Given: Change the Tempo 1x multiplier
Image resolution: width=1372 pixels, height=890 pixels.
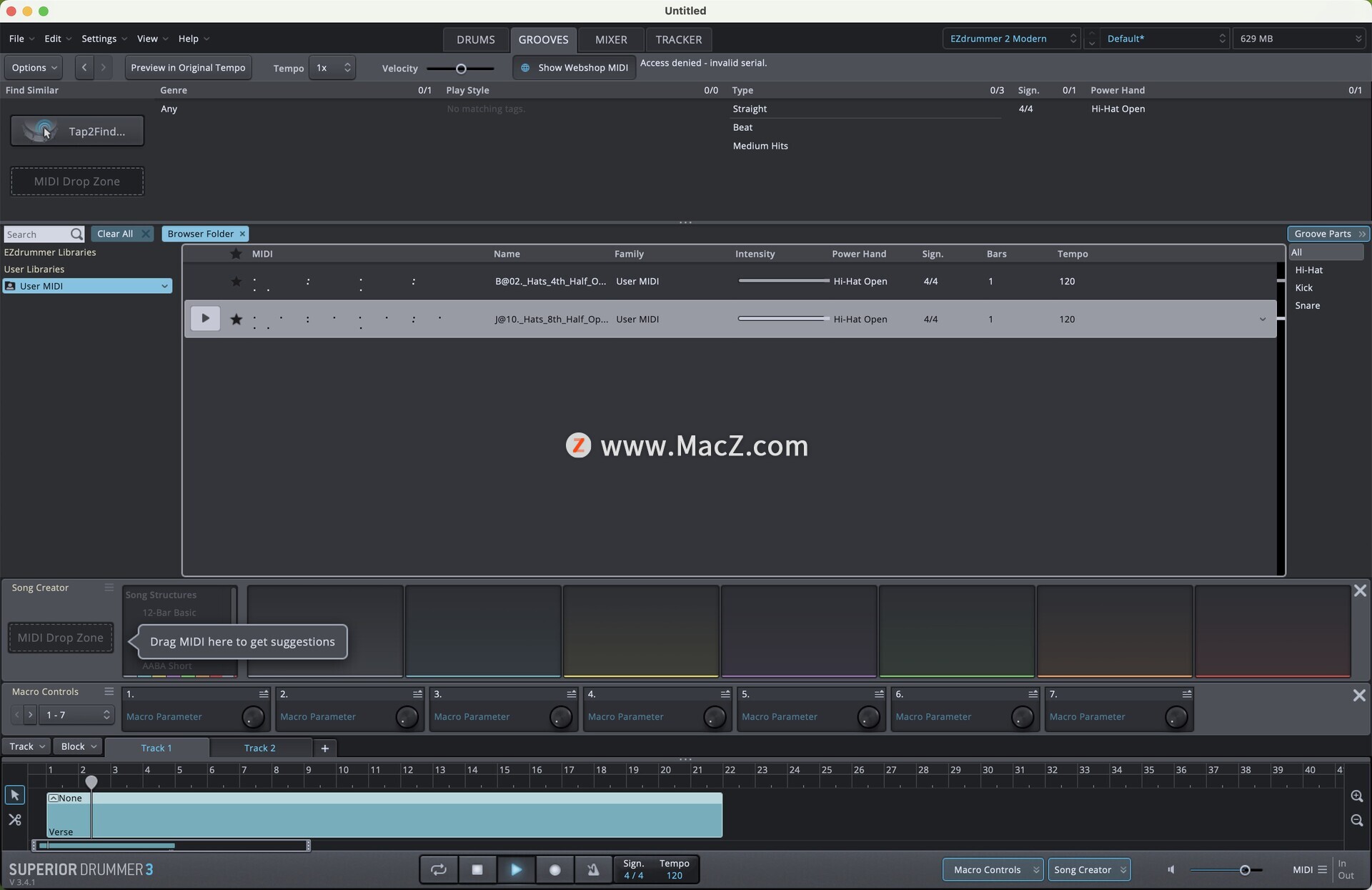Looking at the screenshot, I should [x=332, y=67].
